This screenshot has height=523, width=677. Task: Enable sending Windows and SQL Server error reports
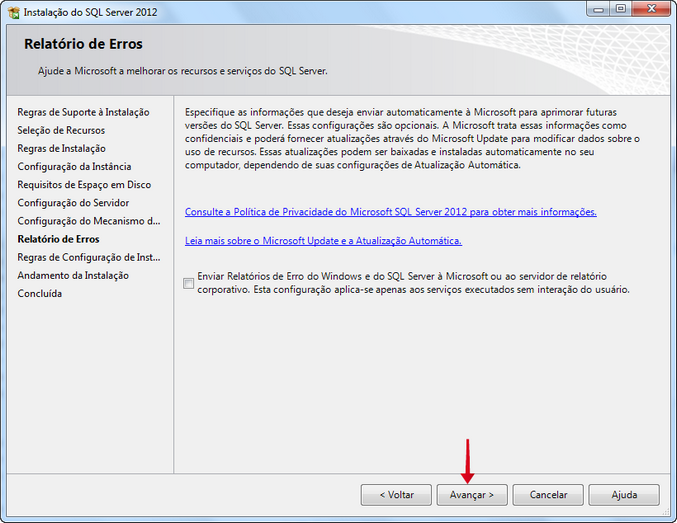189,283
